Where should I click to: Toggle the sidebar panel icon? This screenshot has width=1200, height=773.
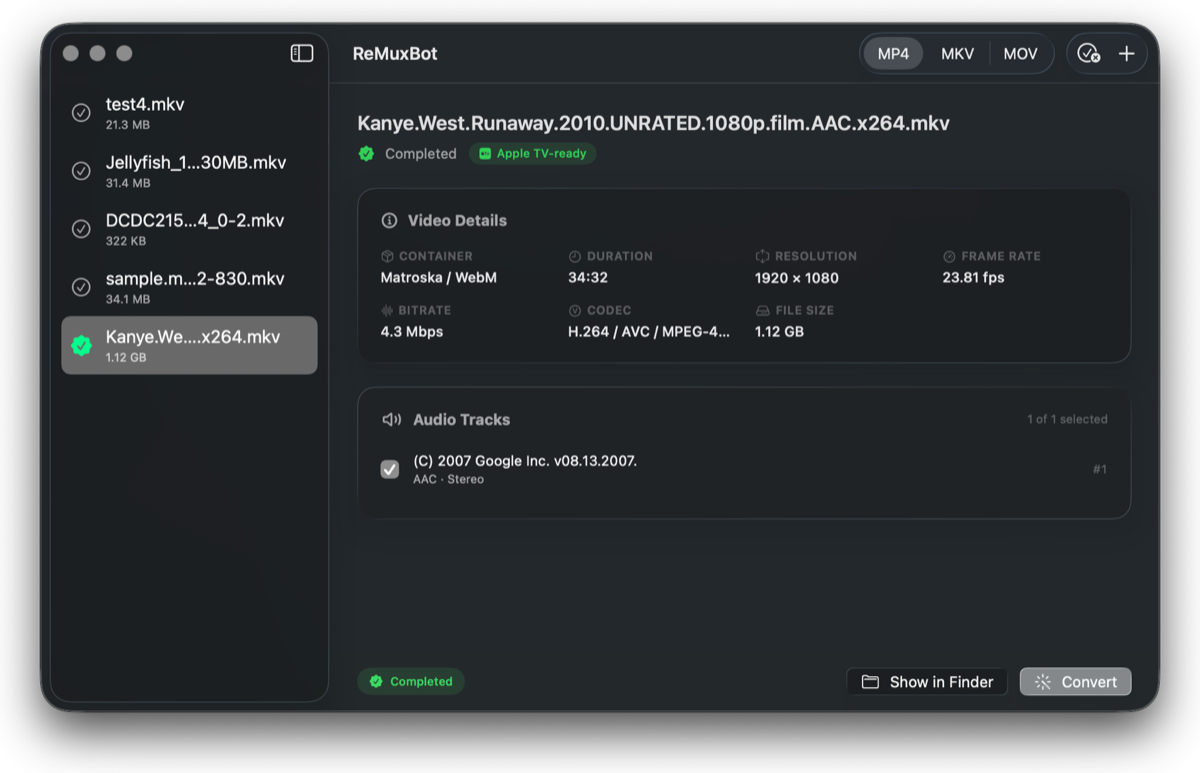pos(302,53)
